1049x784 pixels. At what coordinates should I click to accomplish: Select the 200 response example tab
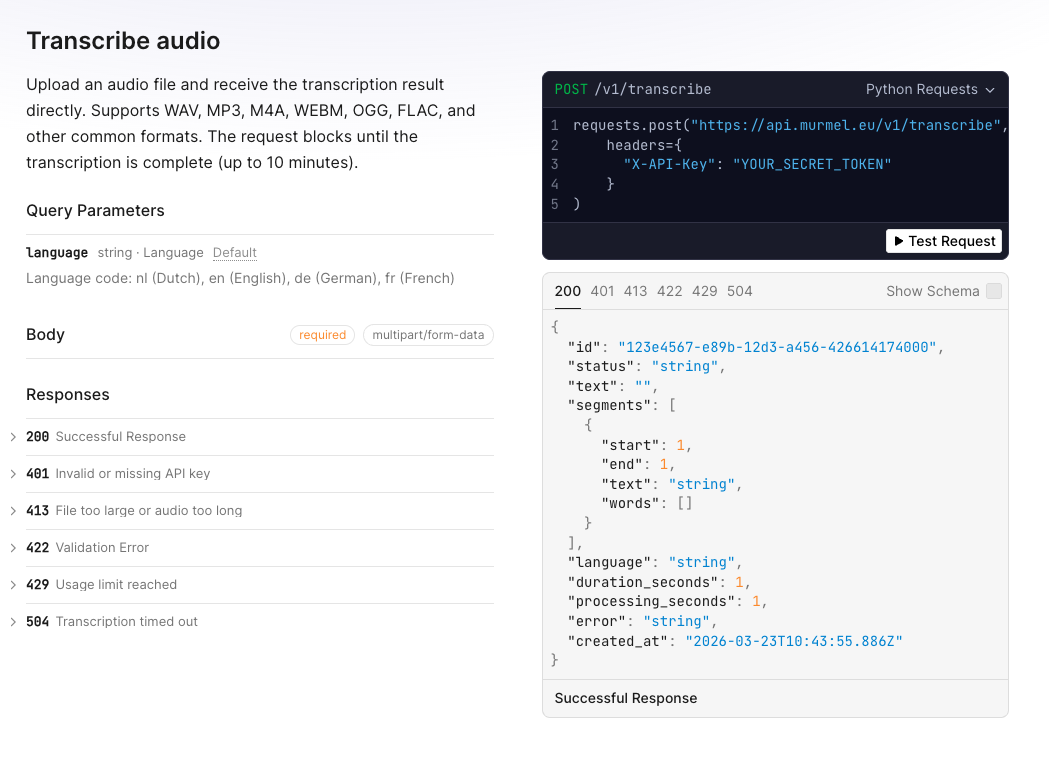[x=567, y=291]
